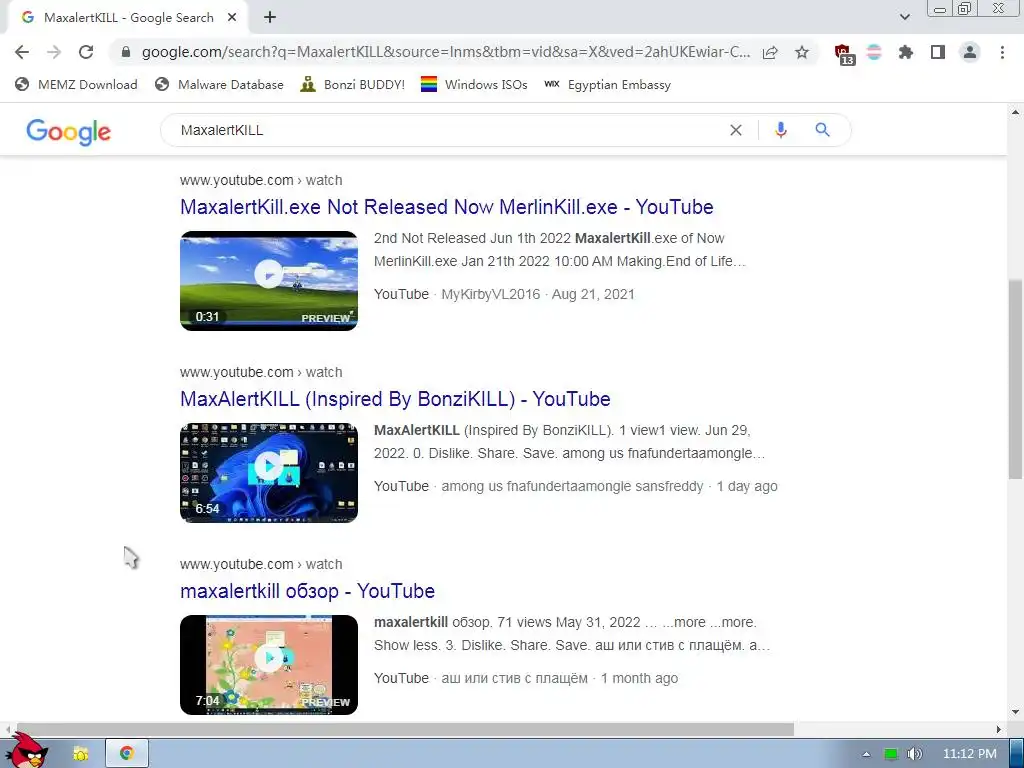Open MaxAlertKILL (Inspired By BonziKILL) result

pos(395,399)
